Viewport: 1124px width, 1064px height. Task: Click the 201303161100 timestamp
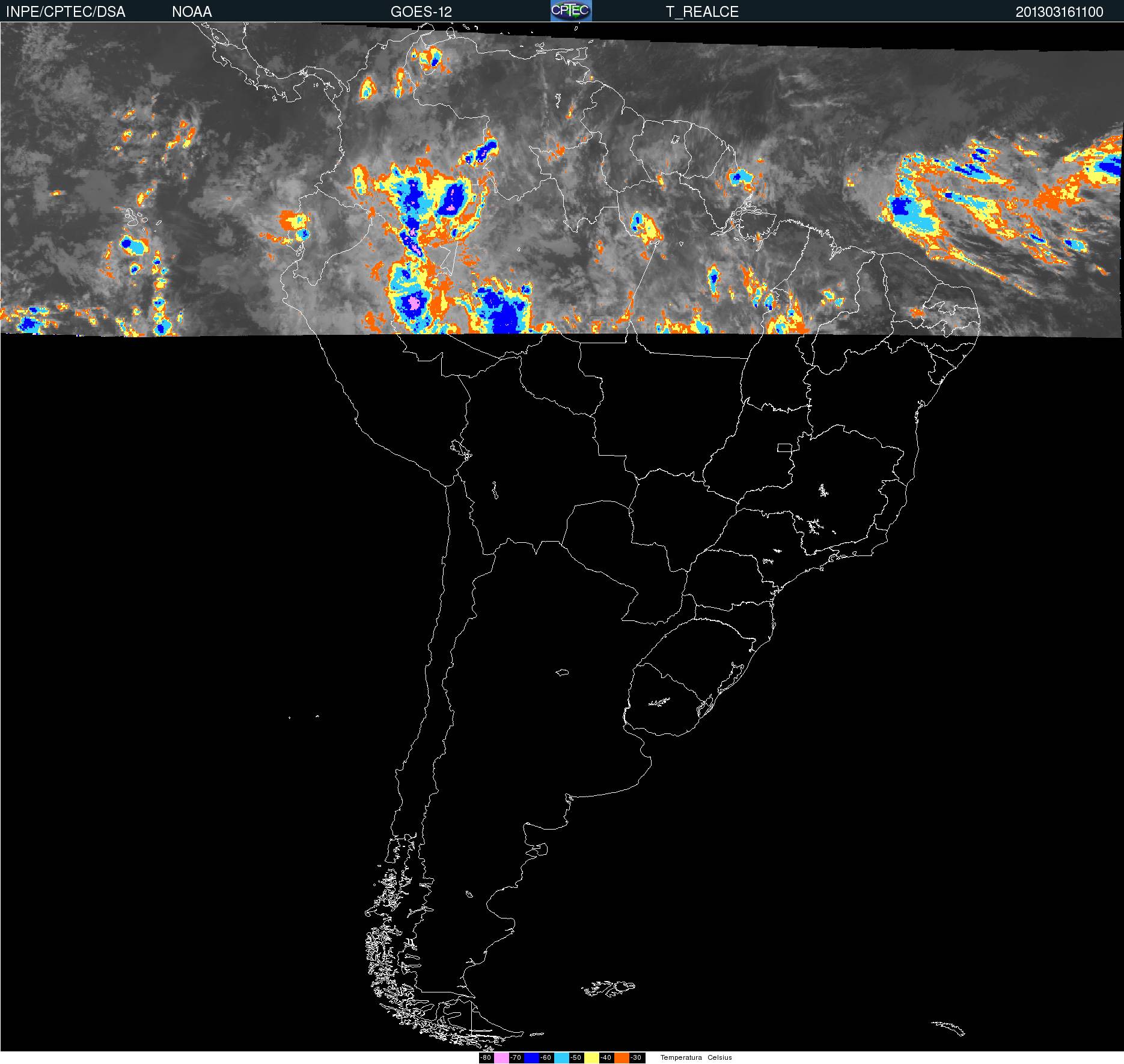point(1060,12)
